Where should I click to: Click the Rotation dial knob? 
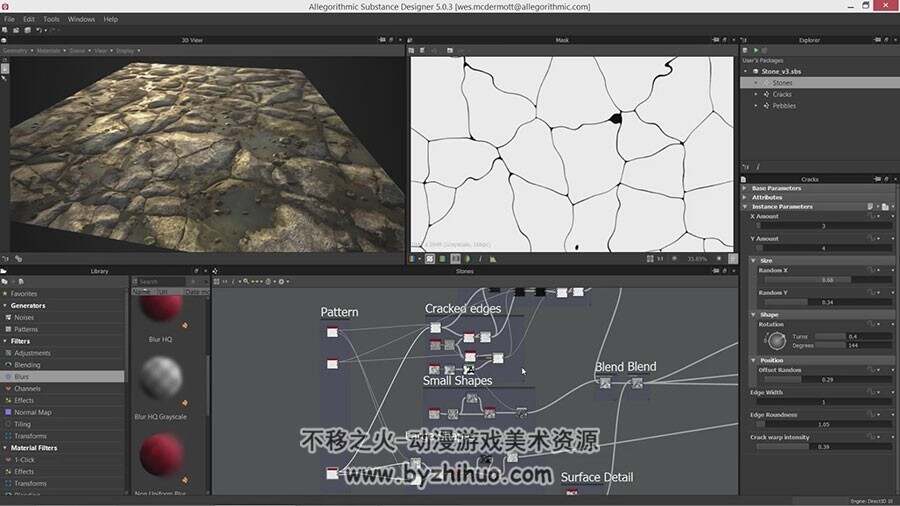[x=777, y=341]
